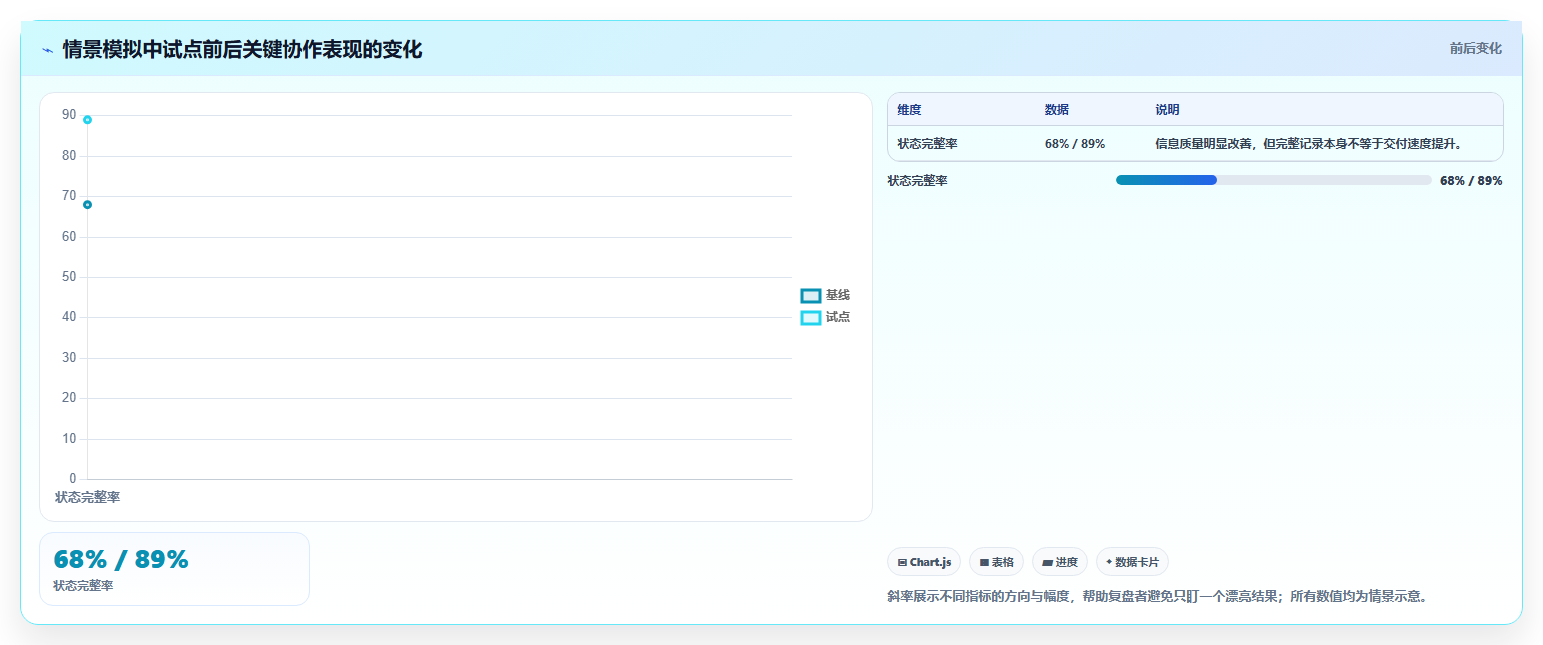Click the 50 y-axis tick label

point(69,277)
